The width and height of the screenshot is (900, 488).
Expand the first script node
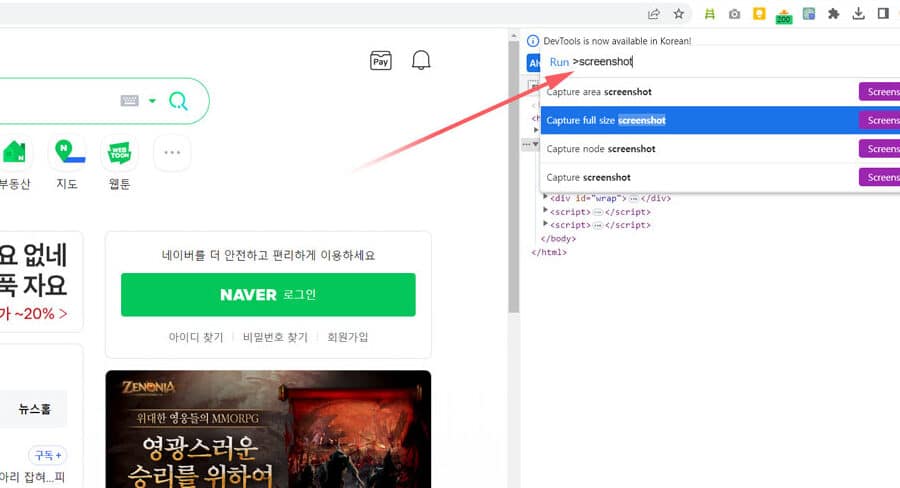(545, 210)
